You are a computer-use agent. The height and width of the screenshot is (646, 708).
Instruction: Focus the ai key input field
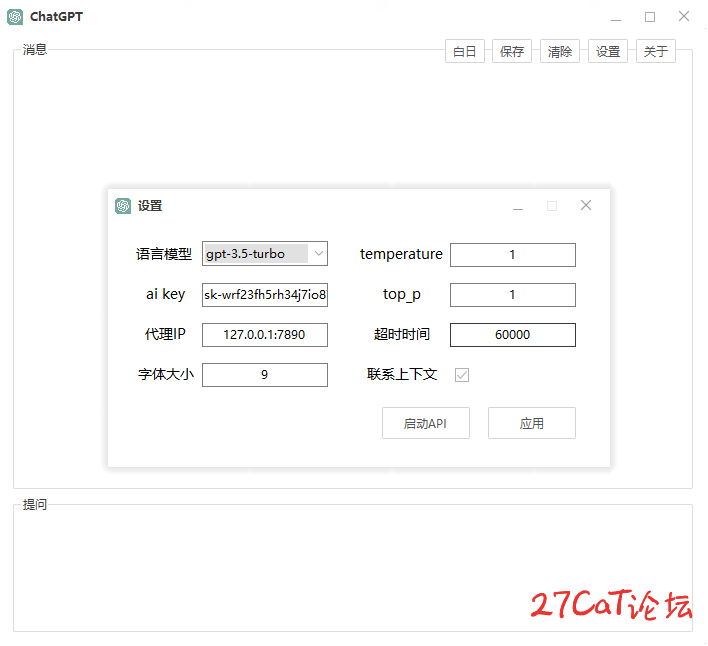(265, 295)
